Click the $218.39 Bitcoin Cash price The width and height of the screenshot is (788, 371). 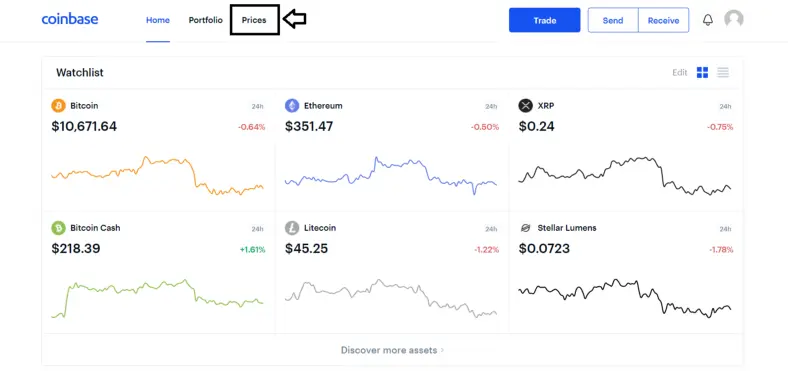click(76, 248)
